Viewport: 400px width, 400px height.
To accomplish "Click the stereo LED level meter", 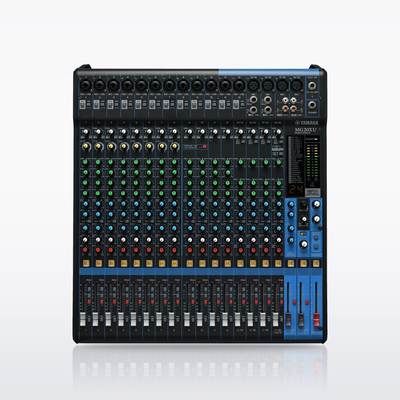I will [x=311, y=162].
